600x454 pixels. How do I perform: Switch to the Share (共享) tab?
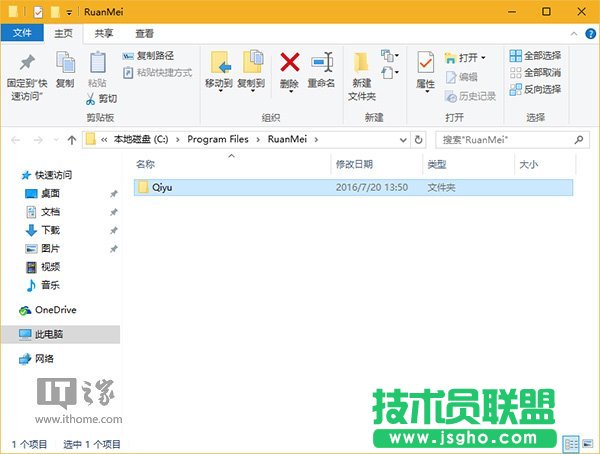[104, 34]
